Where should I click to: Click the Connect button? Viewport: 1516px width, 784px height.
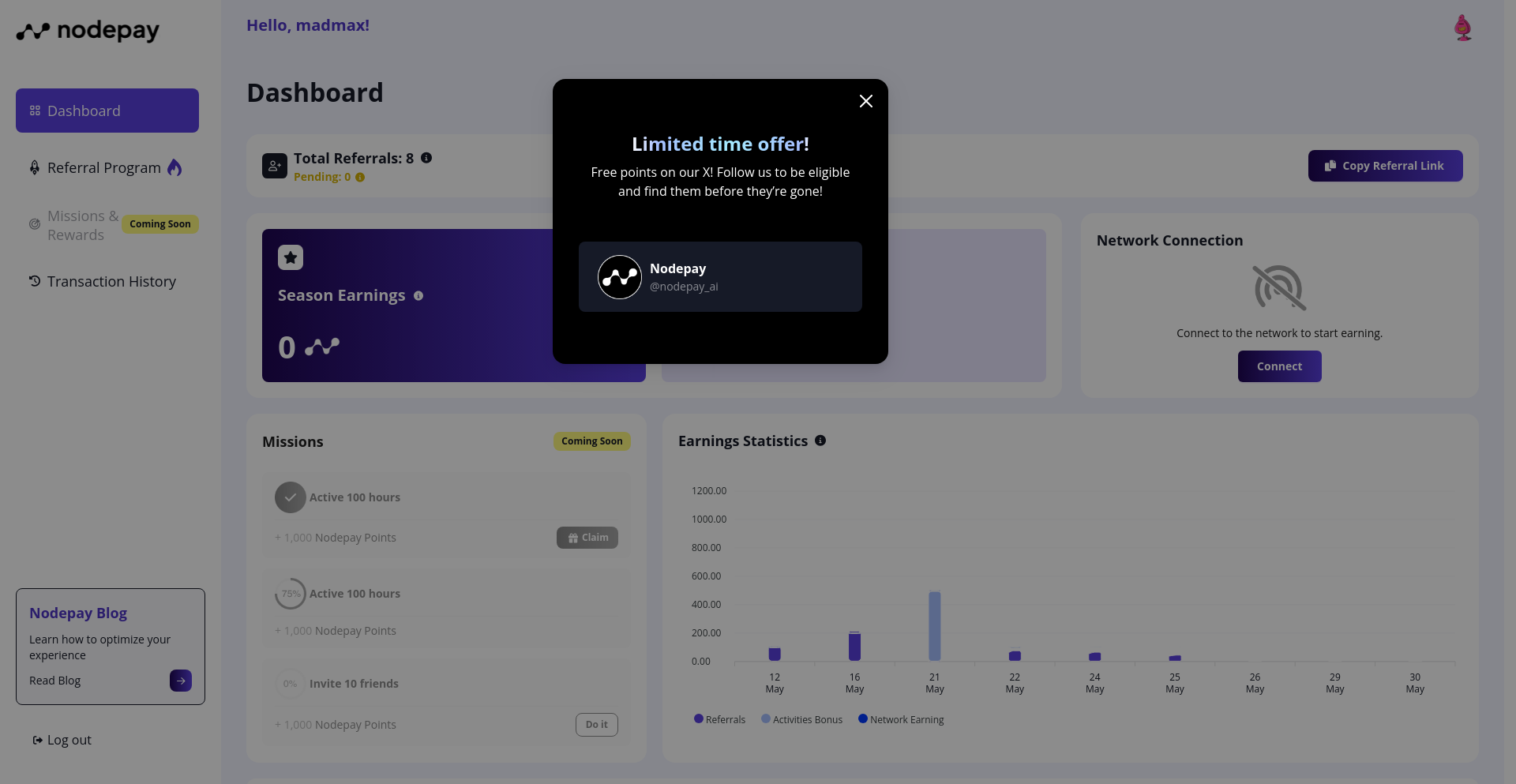pos(1280,366)
